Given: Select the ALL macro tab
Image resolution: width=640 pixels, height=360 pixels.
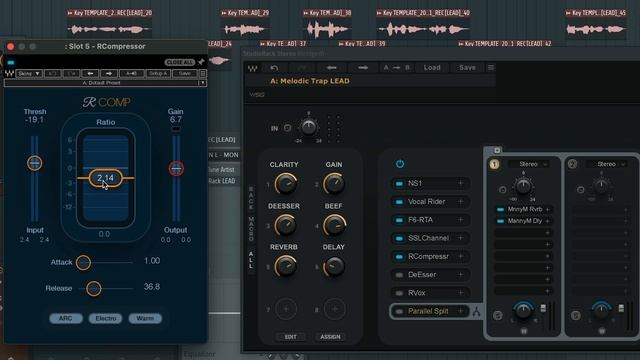Looking at the screenshot, I should point(251,260).
